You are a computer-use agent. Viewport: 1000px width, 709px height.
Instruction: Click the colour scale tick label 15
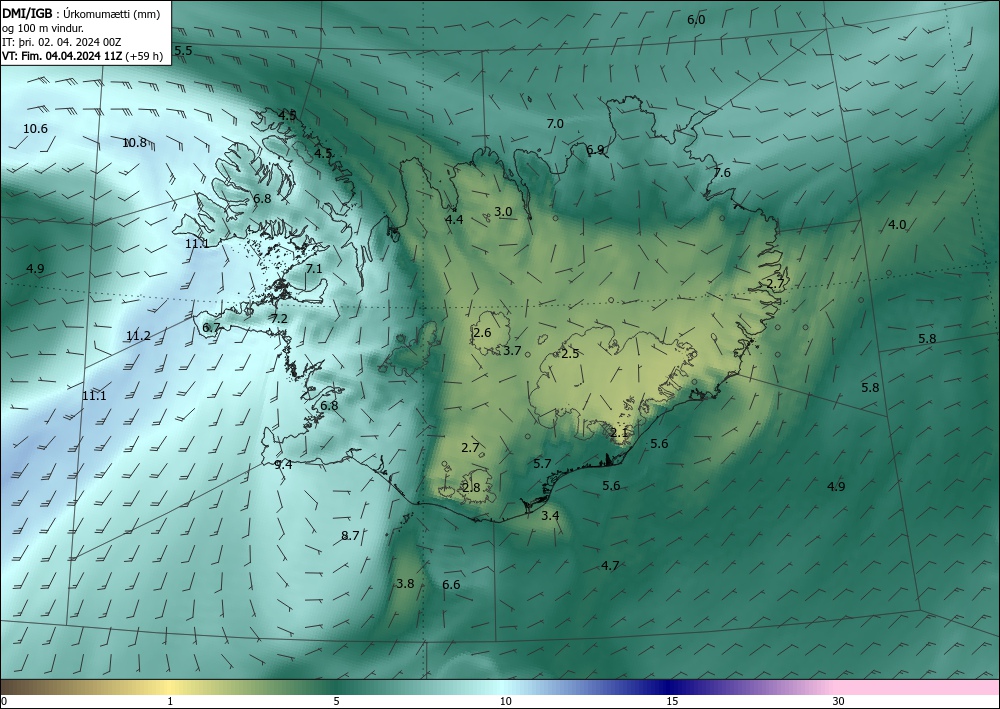tap(672, 702)
